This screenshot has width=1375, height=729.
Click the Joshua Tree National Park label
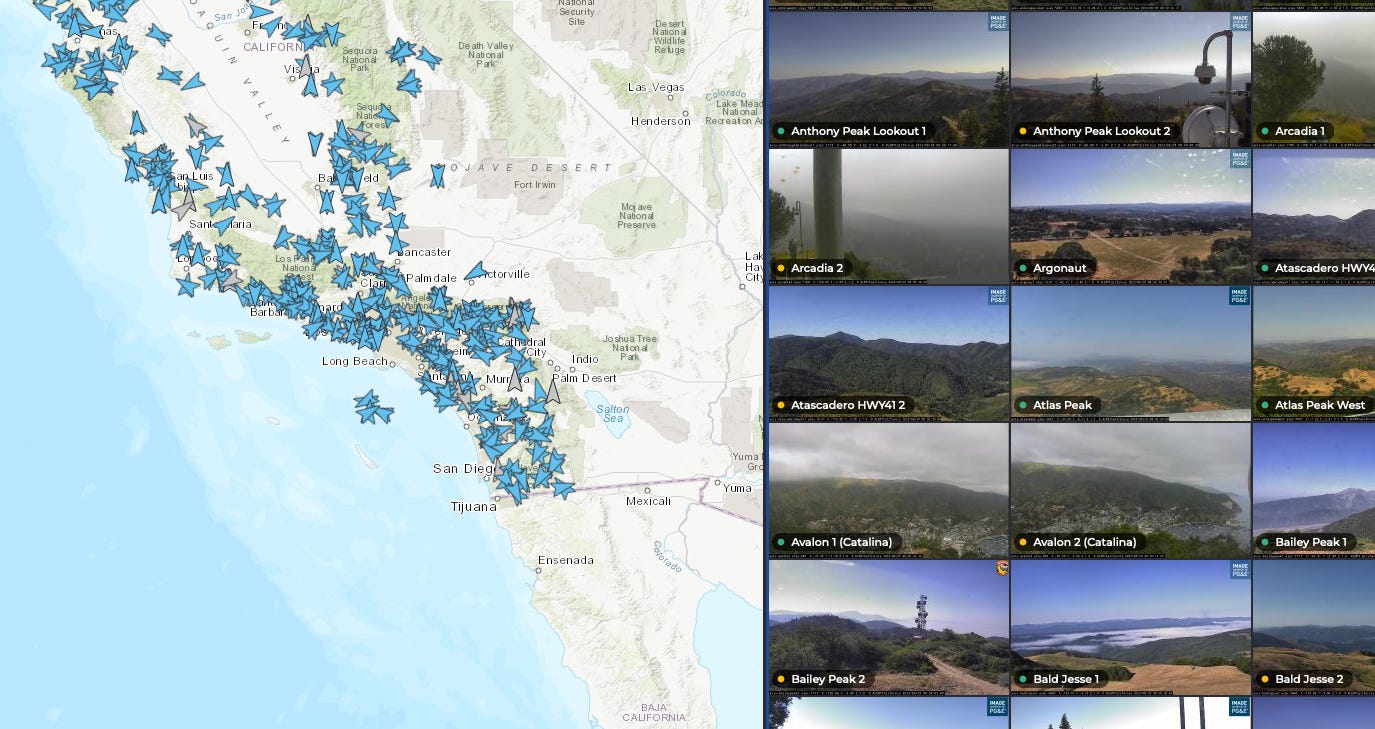pos(629,347)
